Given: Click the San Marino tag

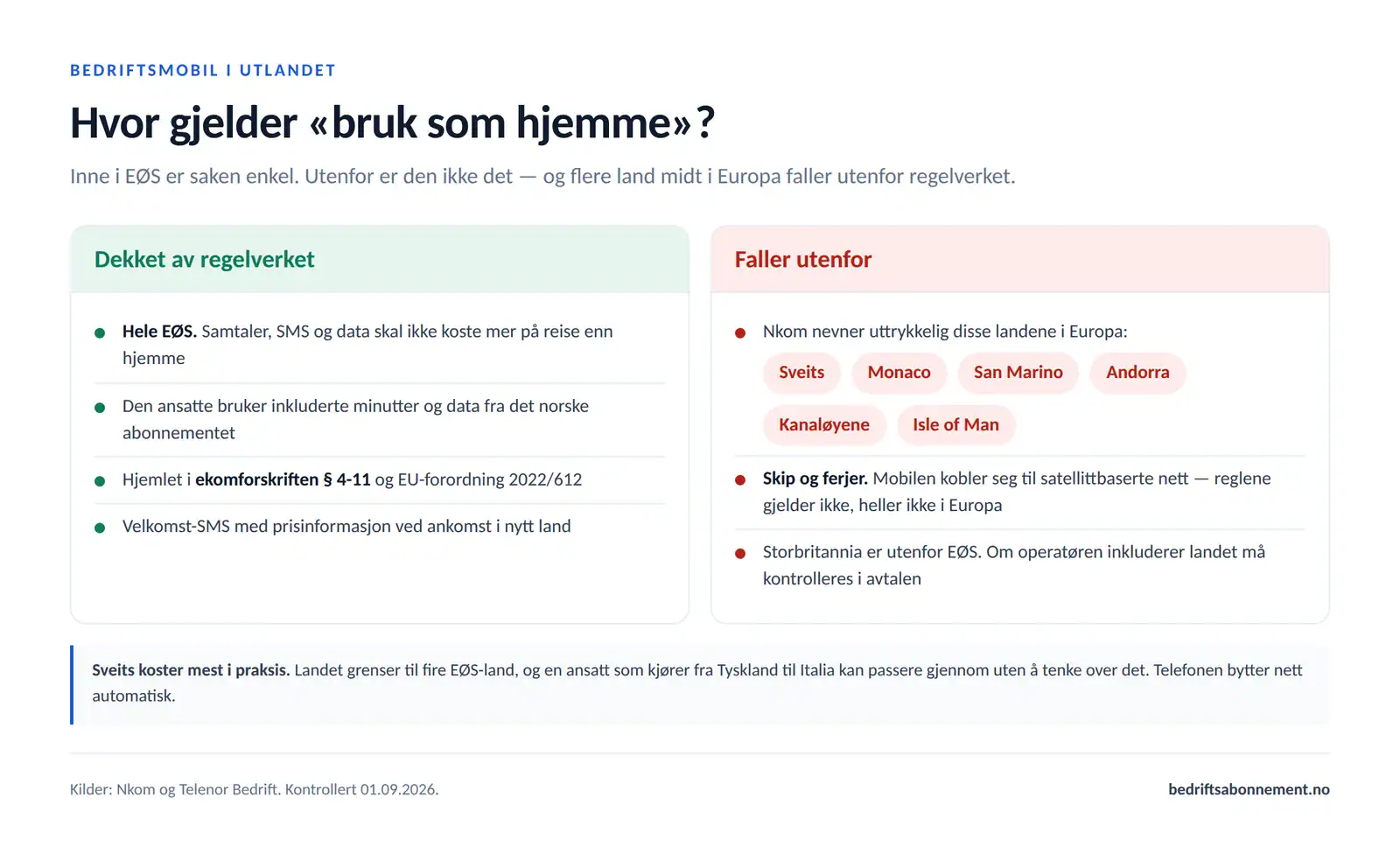Looking at the screenshot, I should pyautogui.click(x=1018, y=373).
